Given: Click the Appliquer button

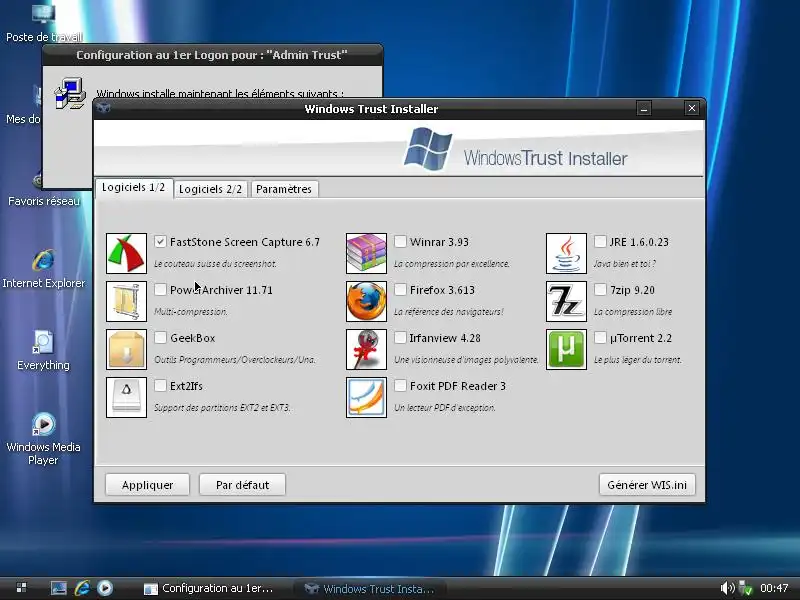Looking at the screenshot, I should (147, 485).
